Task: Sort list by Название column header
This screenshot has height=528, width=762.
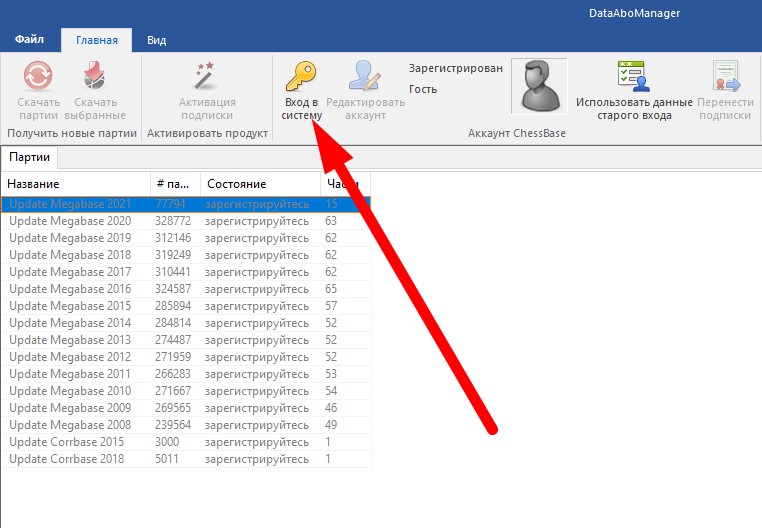Action: pos(75,184)
